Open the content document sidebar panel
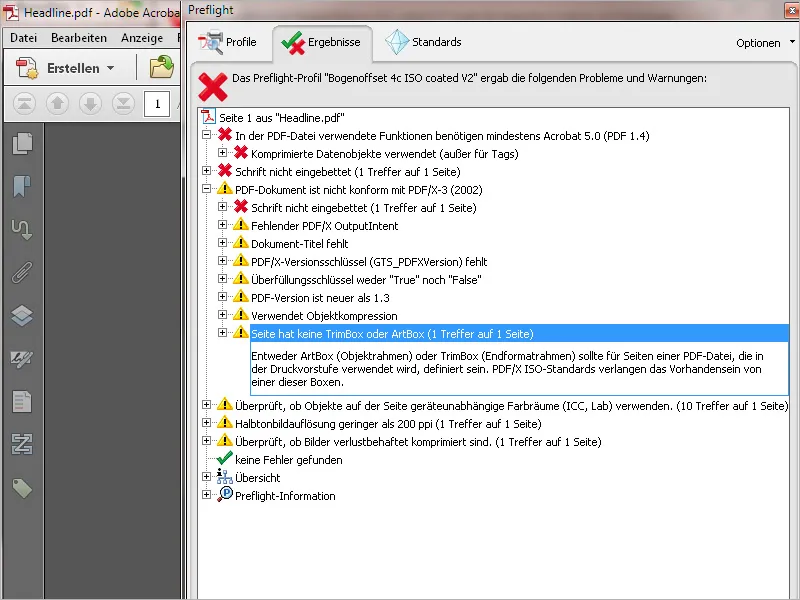Screen dimensions: 800x600 point(22,402)
